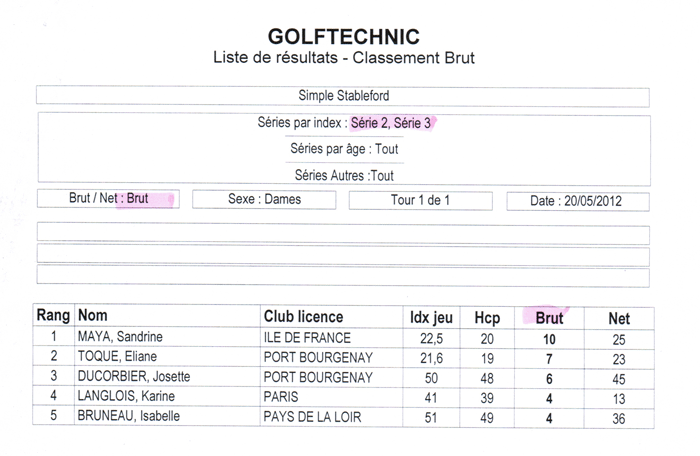700x456 pixels.
Task: Click DUCORBIER, Josette's PORT BOURGENAY club cell
Action: coord(331,377)
